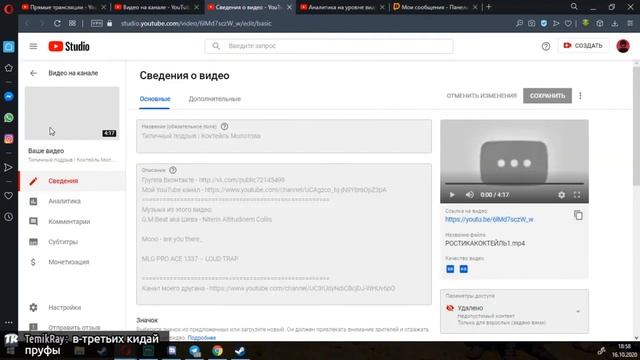Switch to the Прямые трансляции browser tab
Screen dimensions: 640x360
(63, 7)
